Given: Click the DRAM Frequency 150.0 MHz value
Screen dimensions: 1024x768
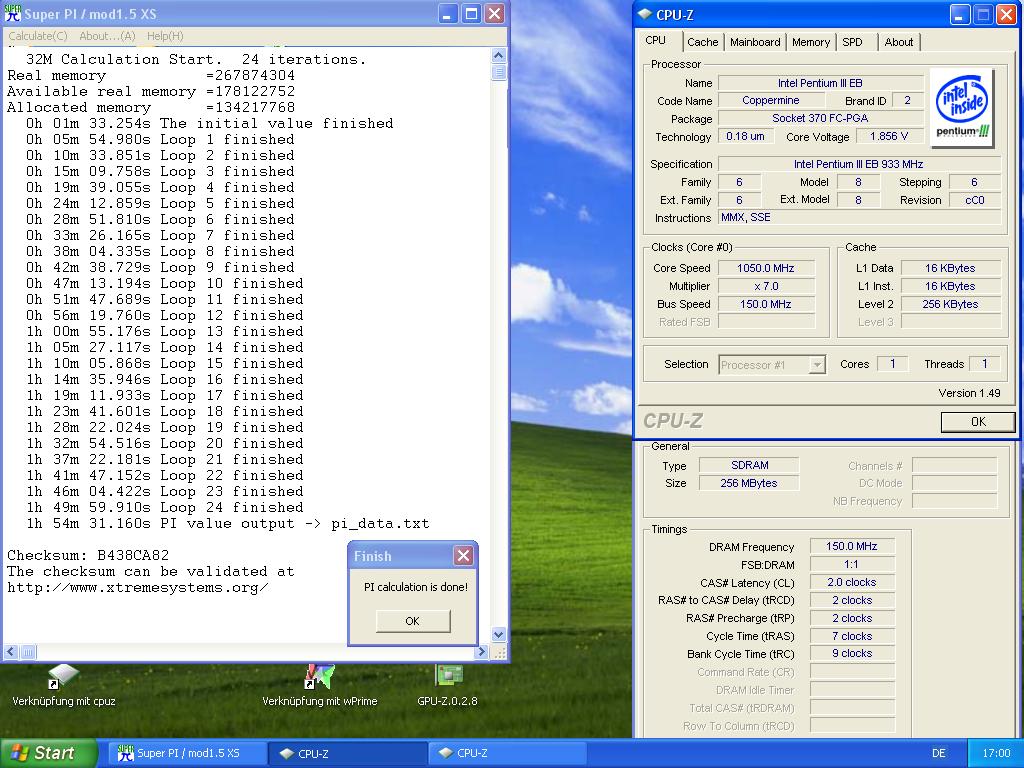Looking at the screenshot, I should point(852,546).
